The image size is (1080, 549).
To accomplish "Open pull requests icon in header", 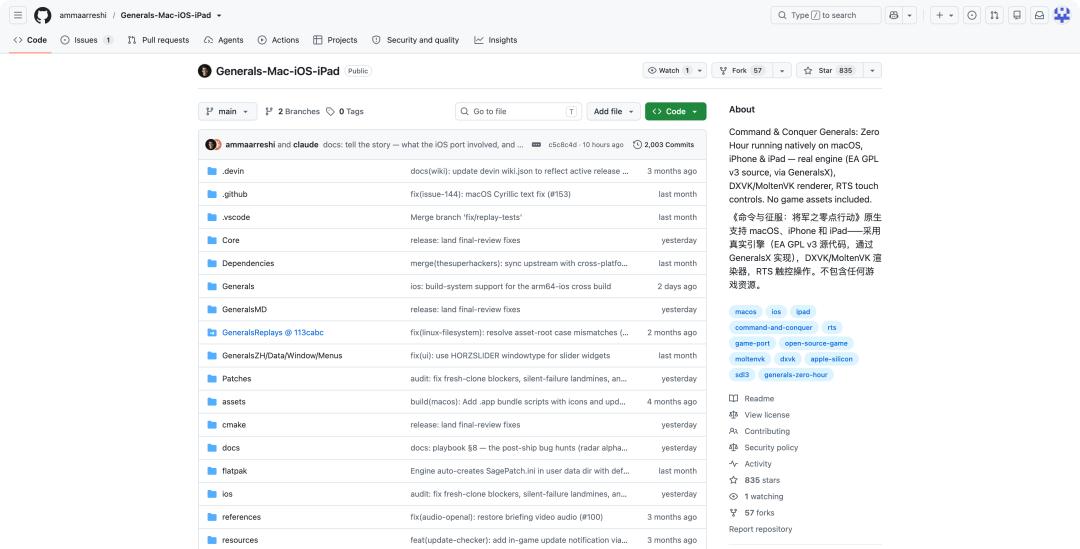I will coord(994,15).
